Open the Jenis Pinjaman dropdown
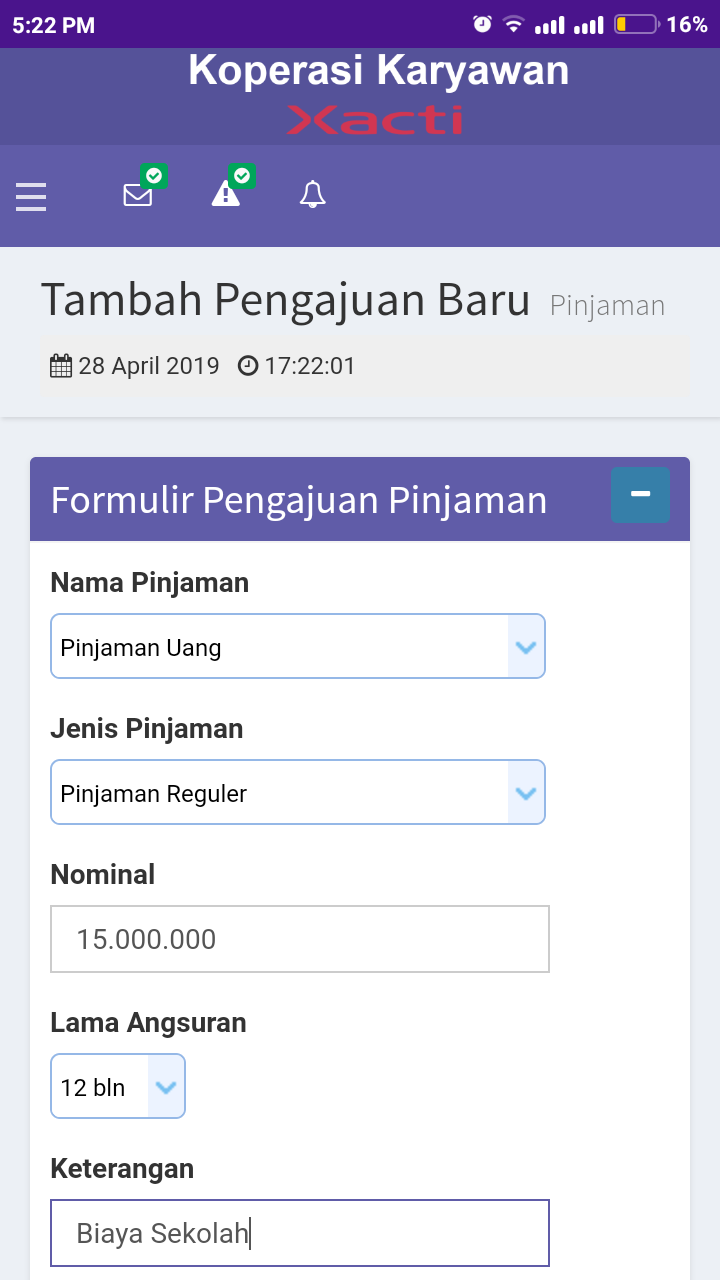This screenshot has width=720, height=1280. tap(298, 793)
